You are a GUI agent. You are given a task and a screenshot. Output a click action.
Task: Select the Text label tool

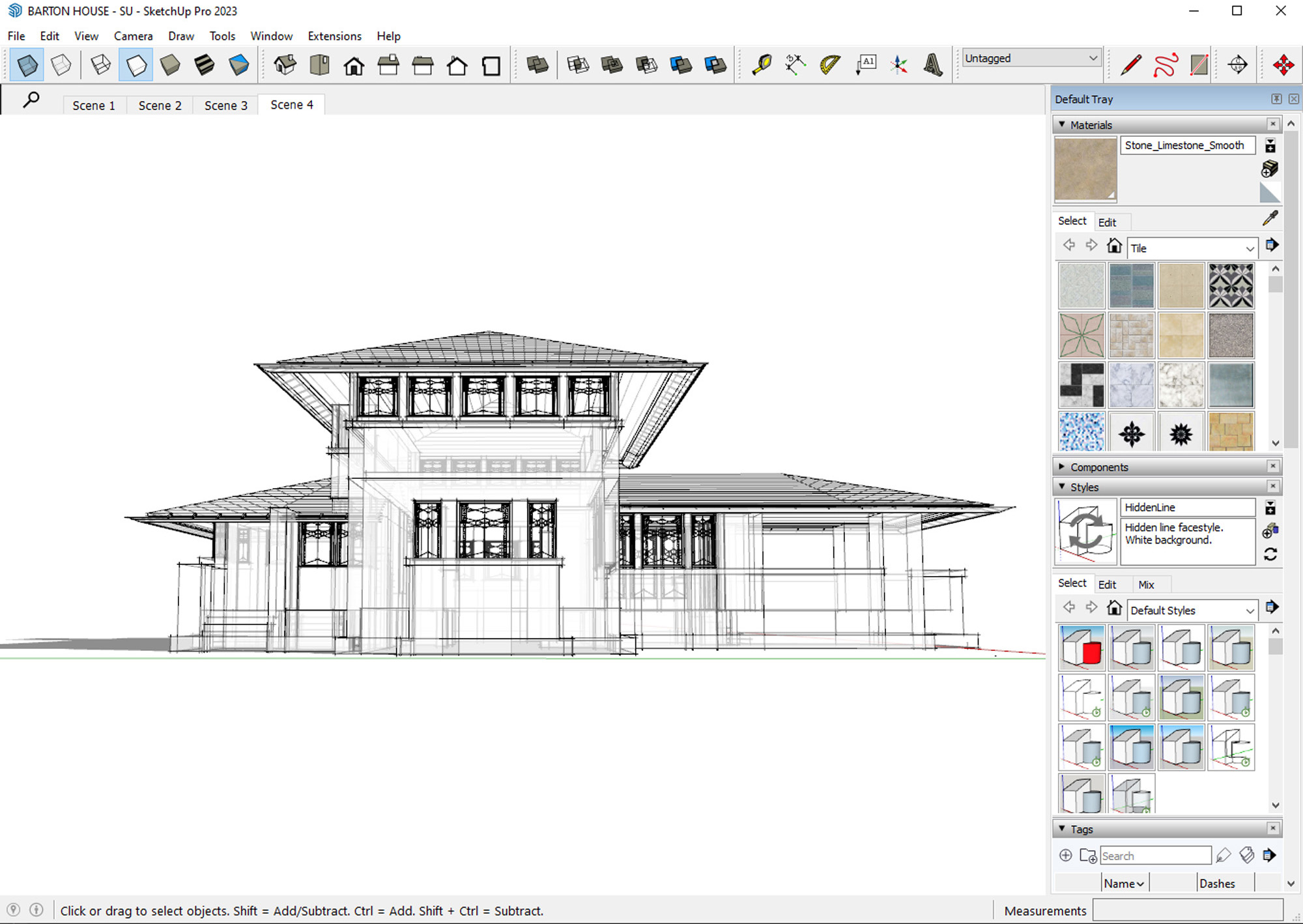tap(865, 65)
